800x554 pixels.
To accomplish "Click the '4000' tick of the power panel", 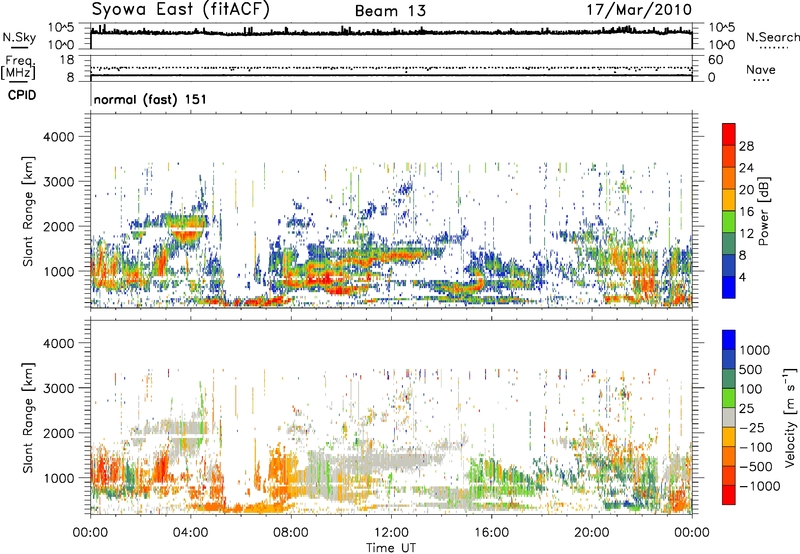I will (58, 137).
